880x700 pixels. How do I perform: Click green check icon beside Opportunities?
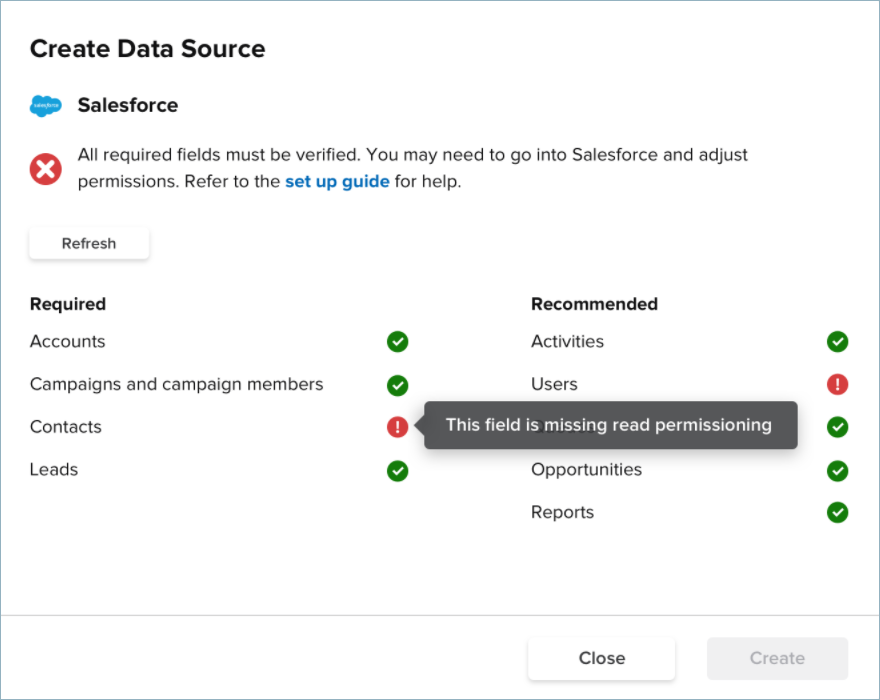(837, 471)
